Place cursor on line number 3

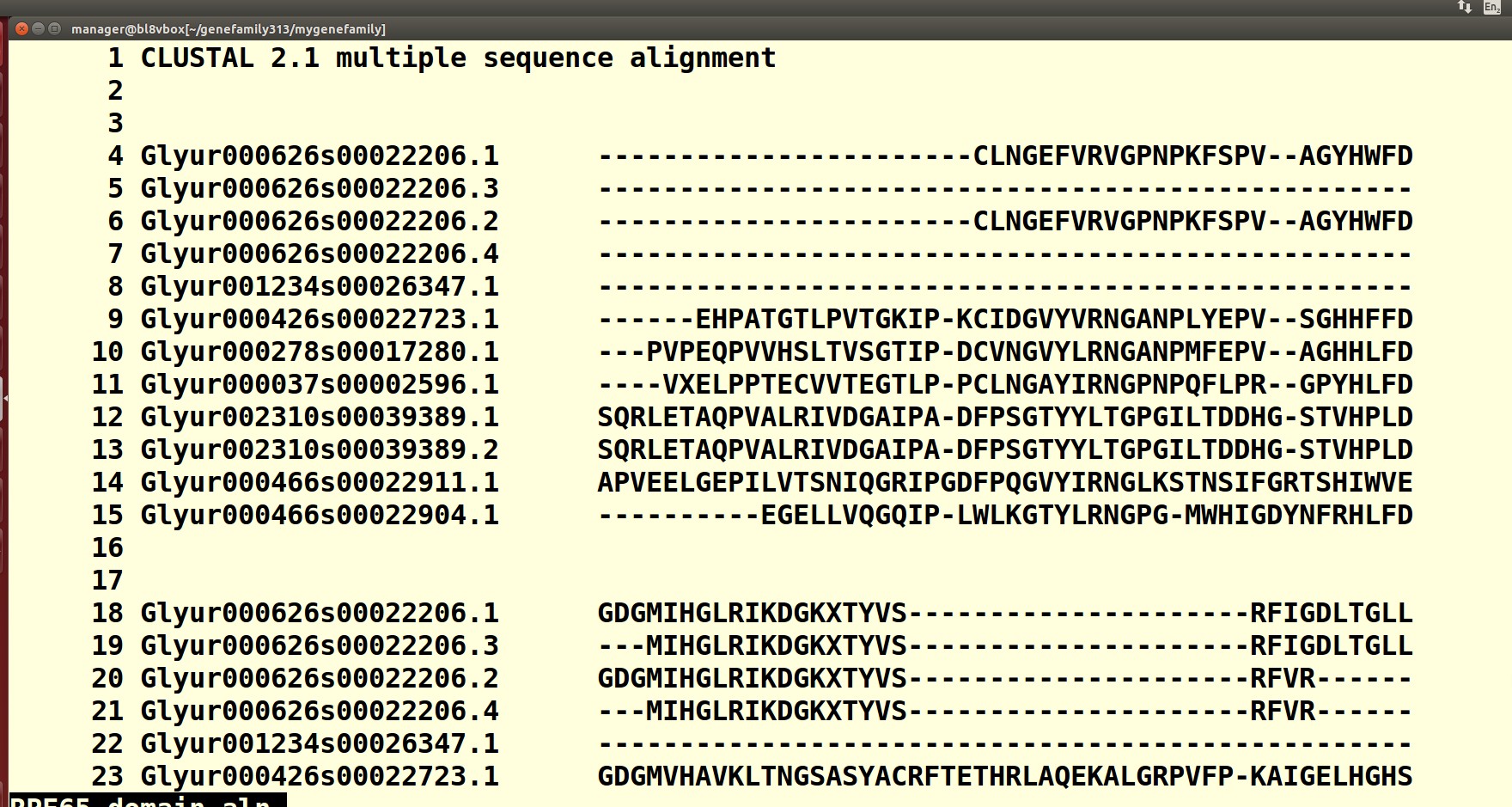115,124
